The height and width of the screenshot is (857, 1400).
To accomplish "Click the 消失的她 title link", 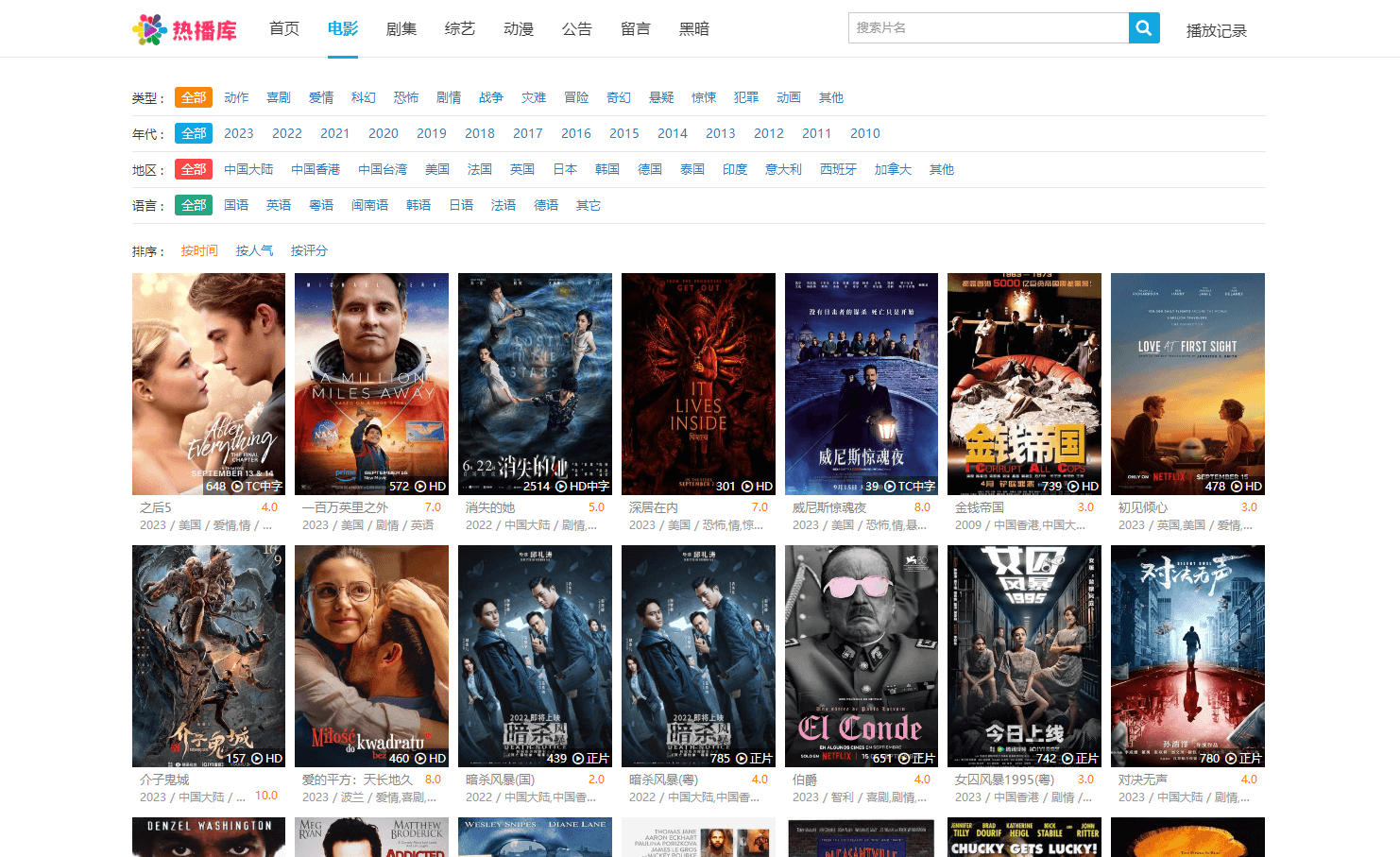I will (490, 507).
